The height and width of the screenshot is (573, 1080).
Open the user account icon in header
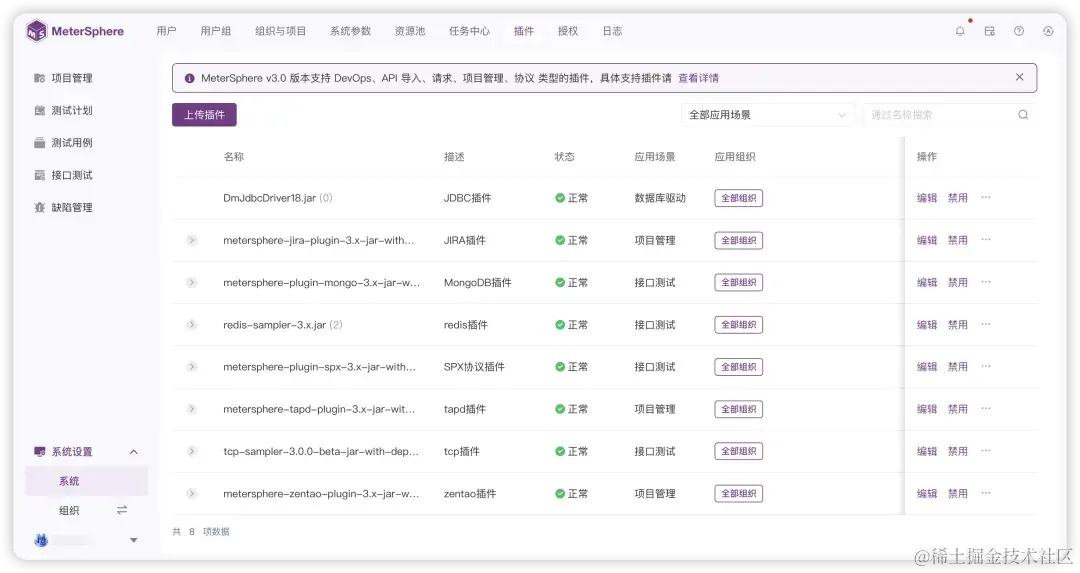coord(1048,31)
